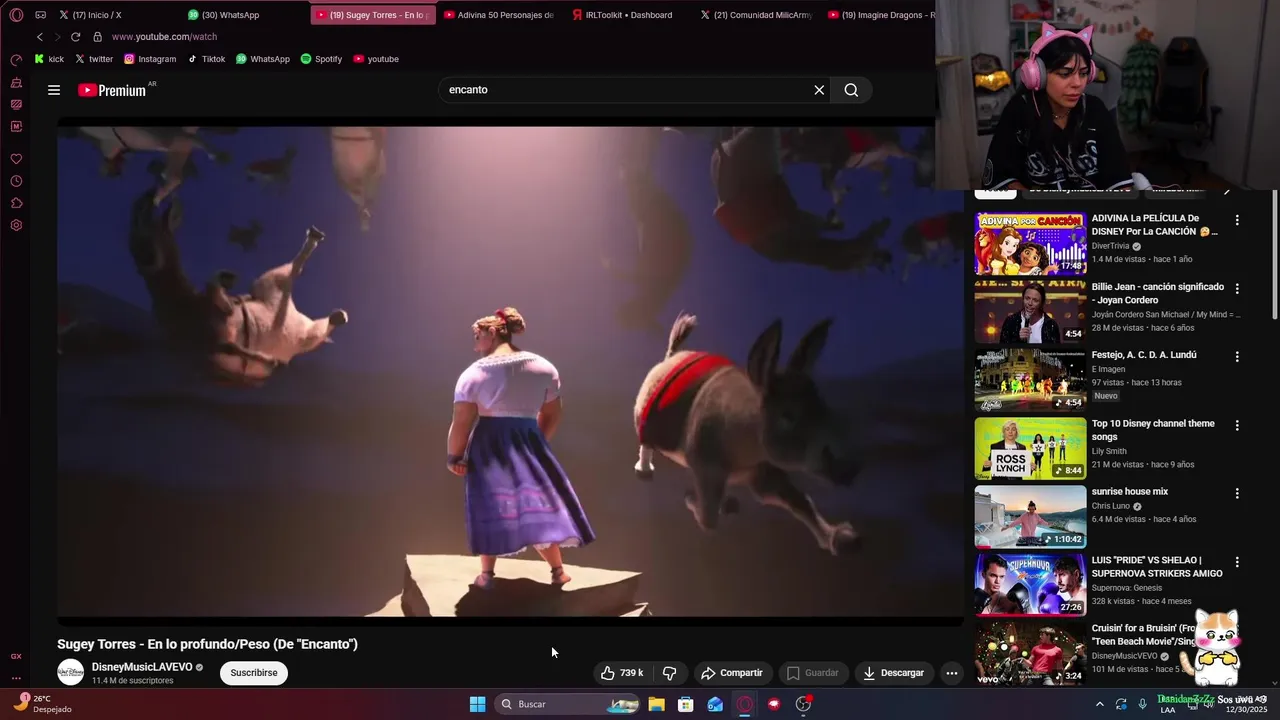This screenshot has height=720, width=1280.
Task: Clear the 'encanto' search text with the X
Action: click(819, 90)
